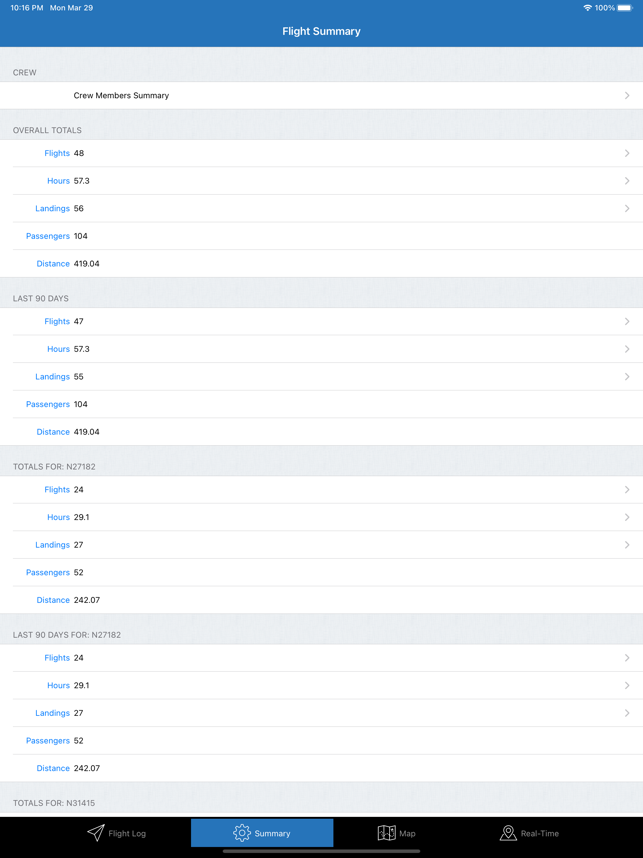
Task: Open Crew Members Summary row
Action: [321, 95]
